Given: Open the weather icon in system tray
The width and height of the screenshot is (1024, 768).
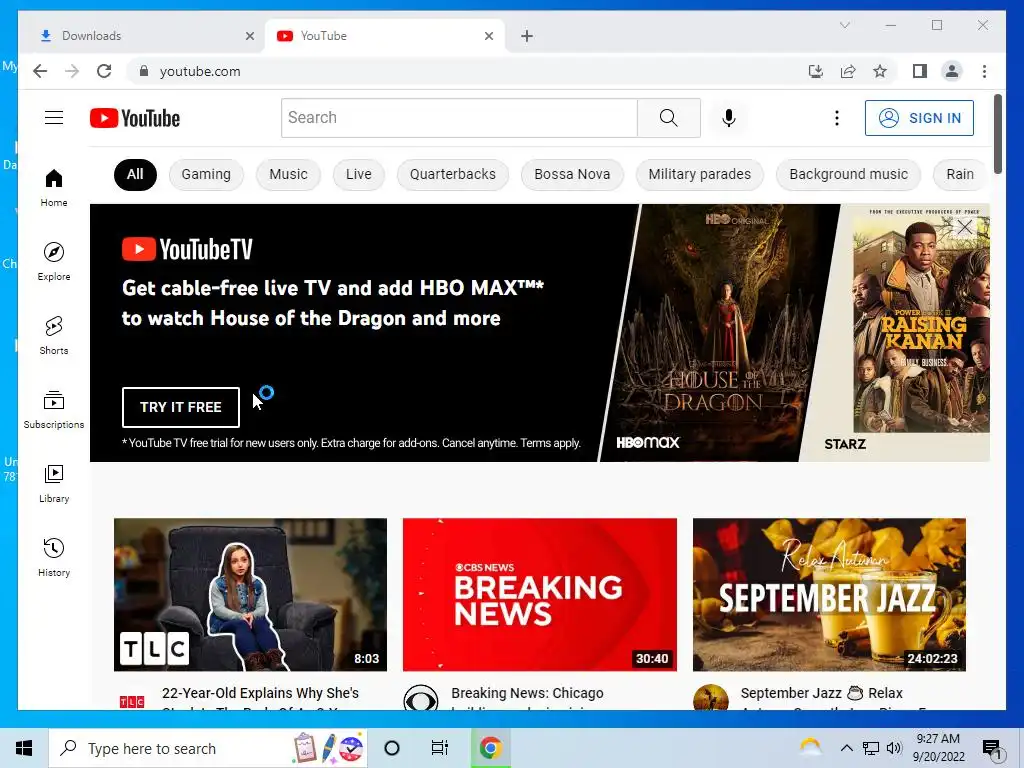Looking at the screenshot, I should point(810,748).
